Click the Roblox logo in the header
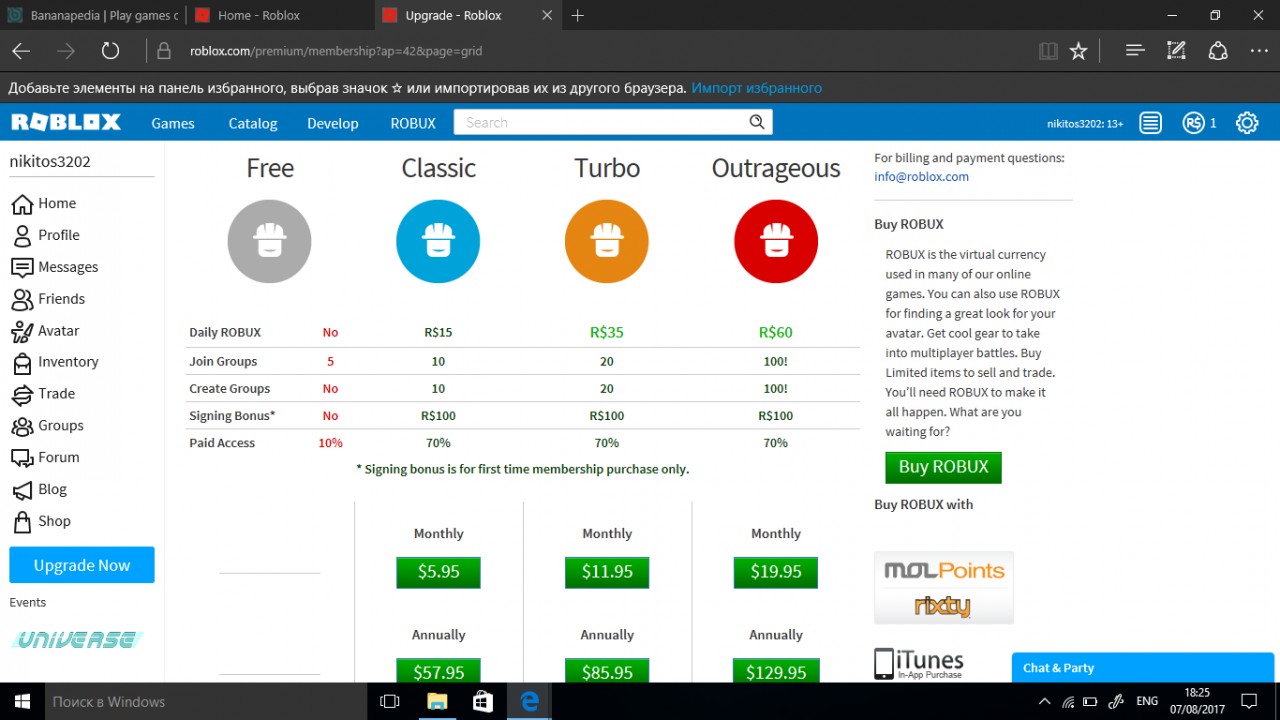The height and width of the screenshot is (720, 1280). coord(66,122)
